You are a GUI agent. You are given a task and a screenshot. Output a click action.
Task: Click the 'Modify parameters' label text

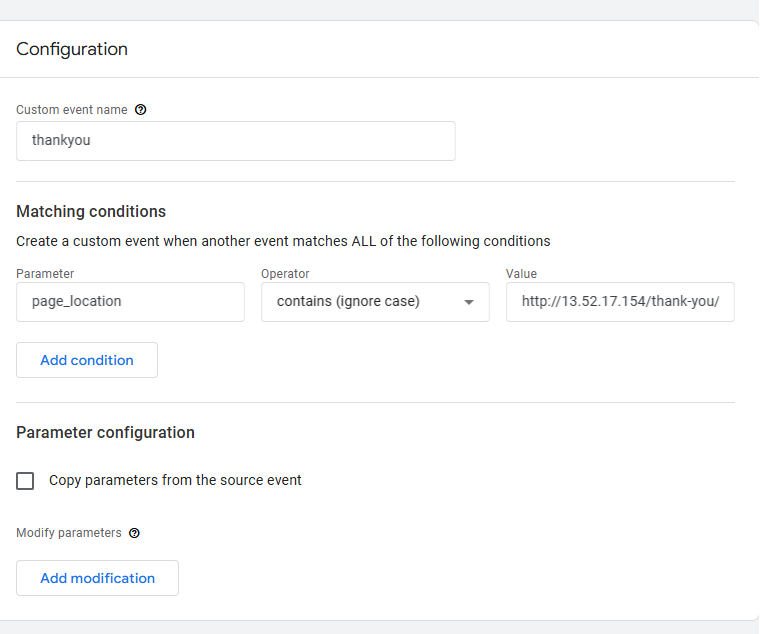pyautogui.click(x=69, y=533)
